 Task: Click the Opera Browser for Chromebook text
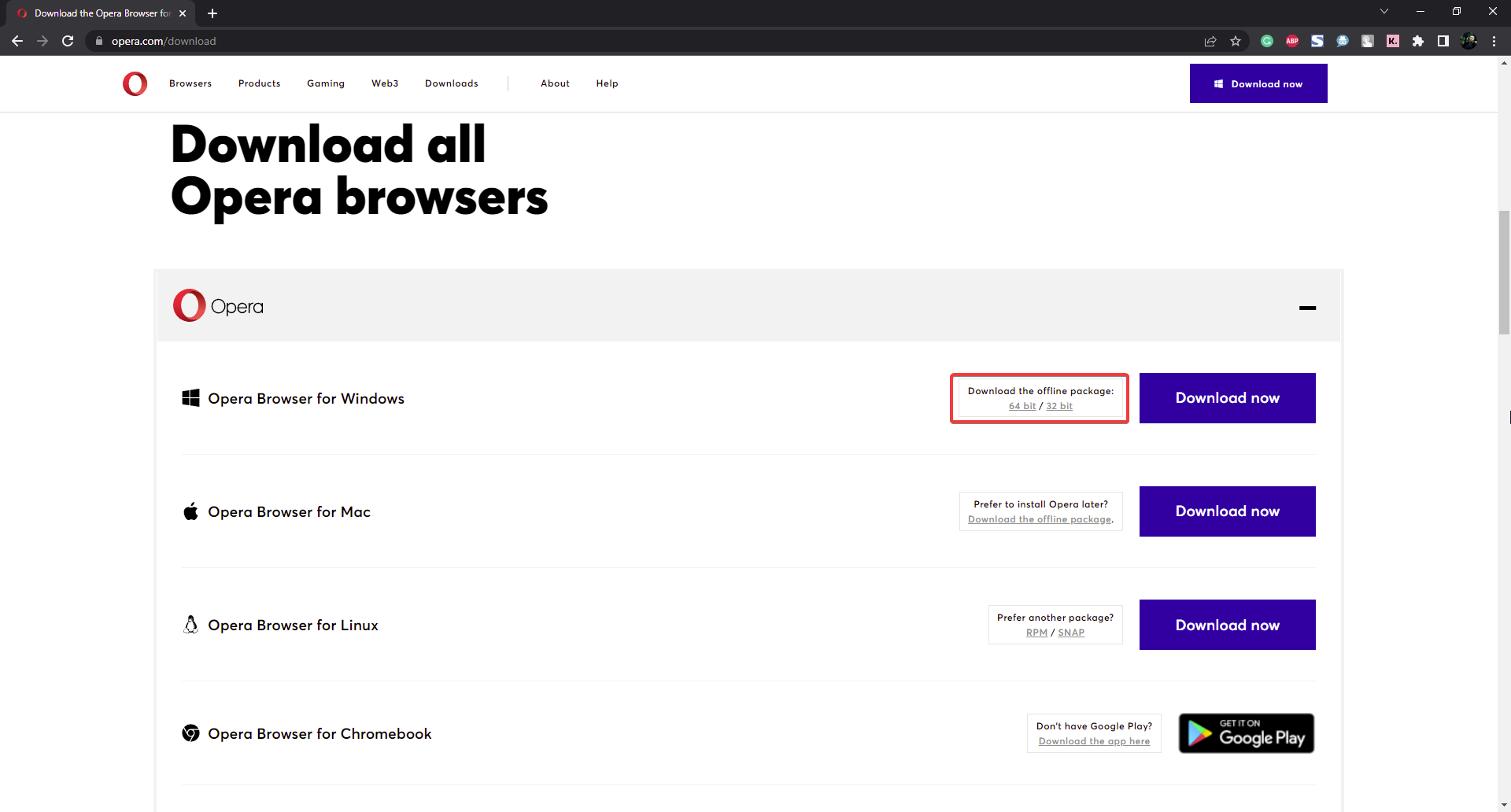click(320, 734)
